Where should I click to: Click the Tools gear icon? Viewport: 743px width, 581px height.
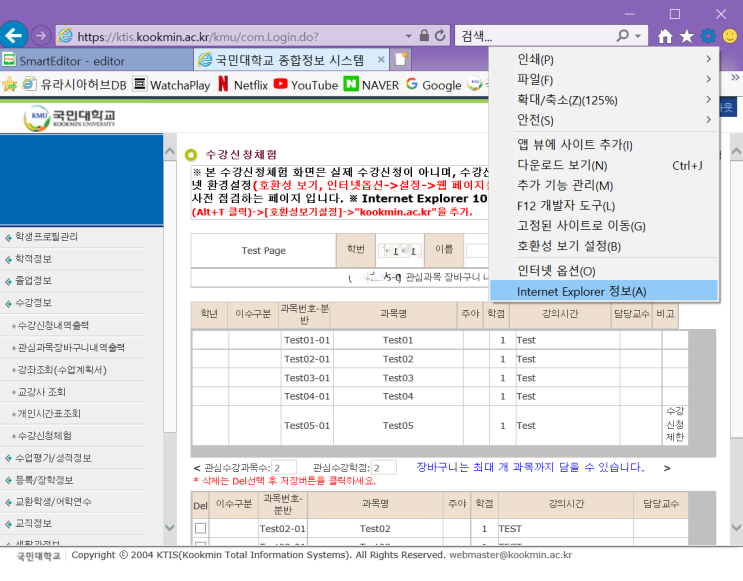click(708, 36)
